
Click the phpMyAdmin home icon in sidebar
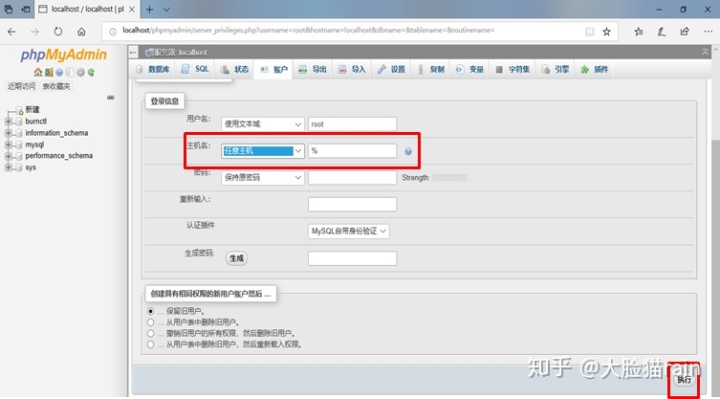(38, 72)
